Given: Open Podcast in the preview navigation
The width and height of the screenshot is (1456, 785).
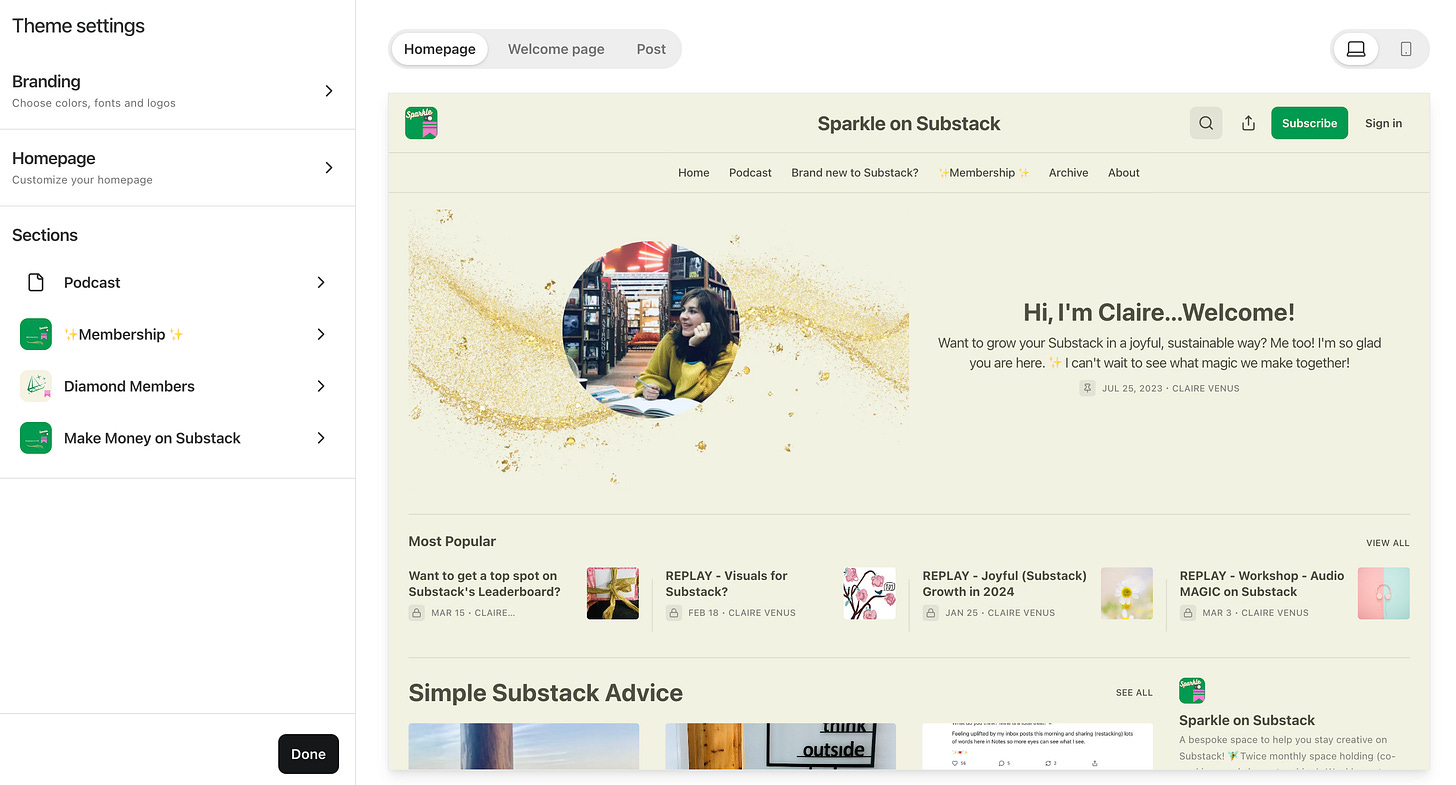Looking at the screenshot, I should tap(750, 173).
